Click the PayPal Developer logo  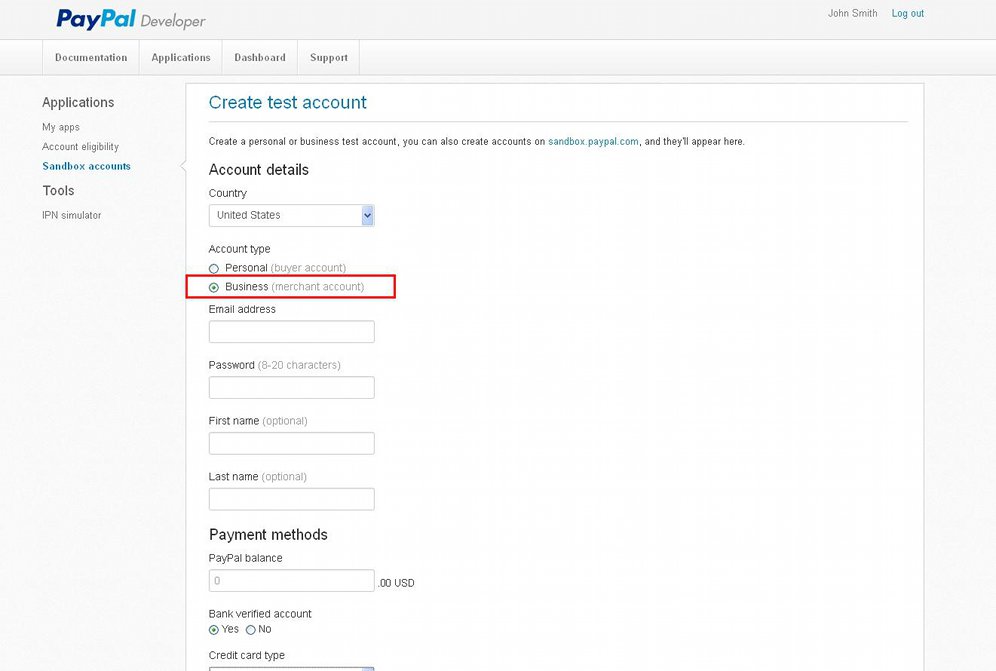click(x=131, y=19)
